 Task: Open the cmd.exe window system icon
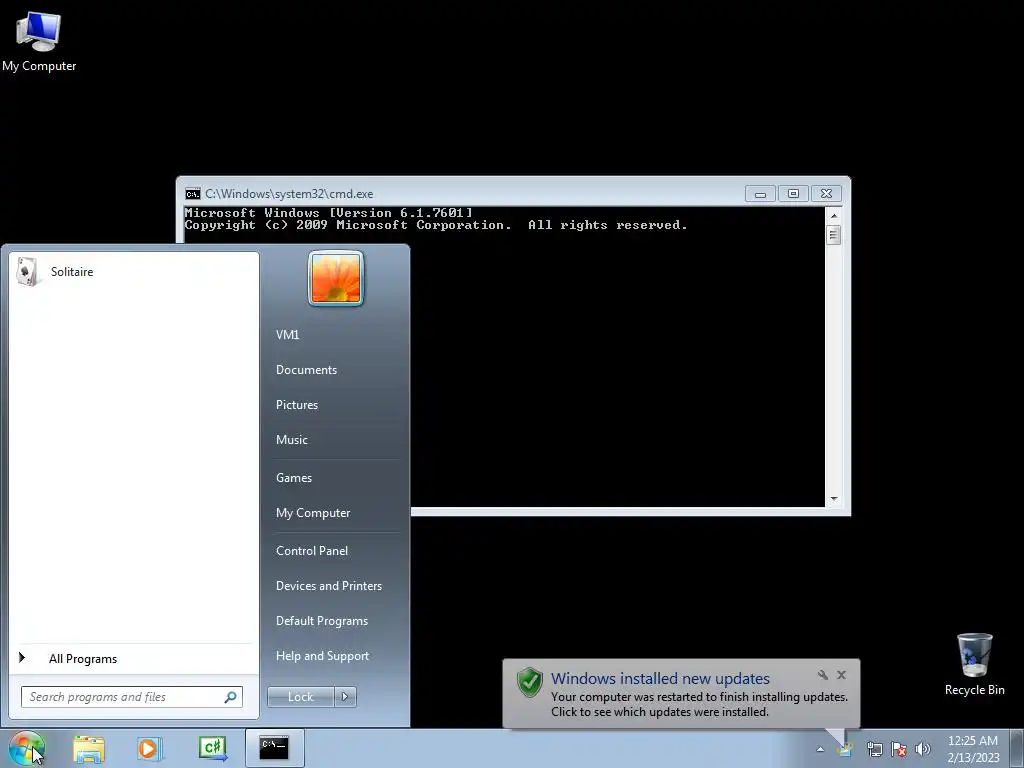pos(193,194)
